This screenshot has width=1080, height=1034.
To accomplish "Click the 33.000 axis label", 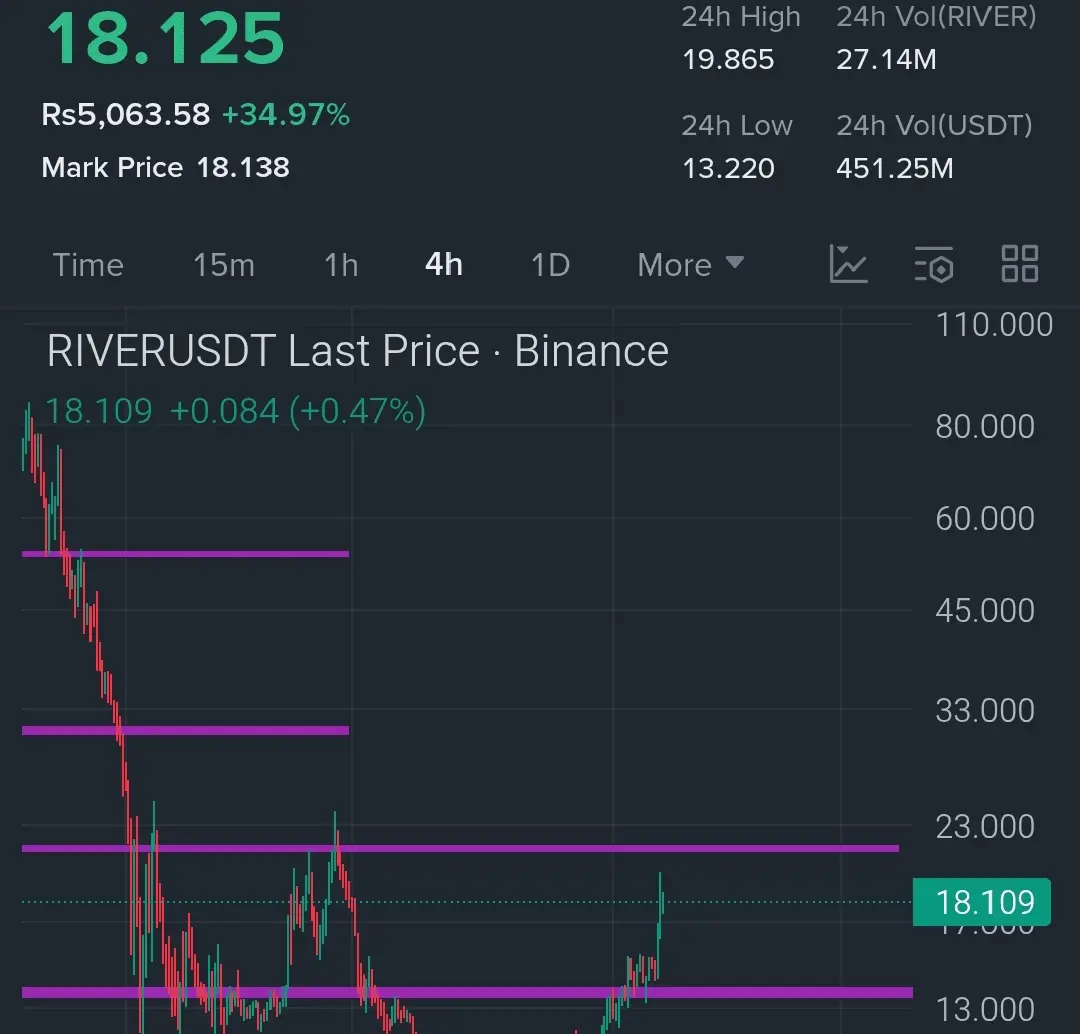I will coord(985,710).
